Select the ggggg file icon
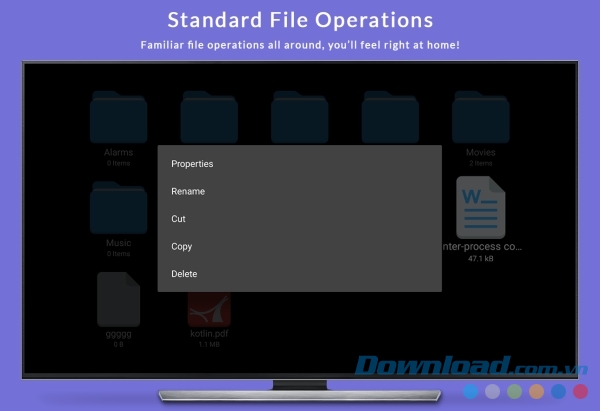Screen dimensions: 600x411 [118, 299]
